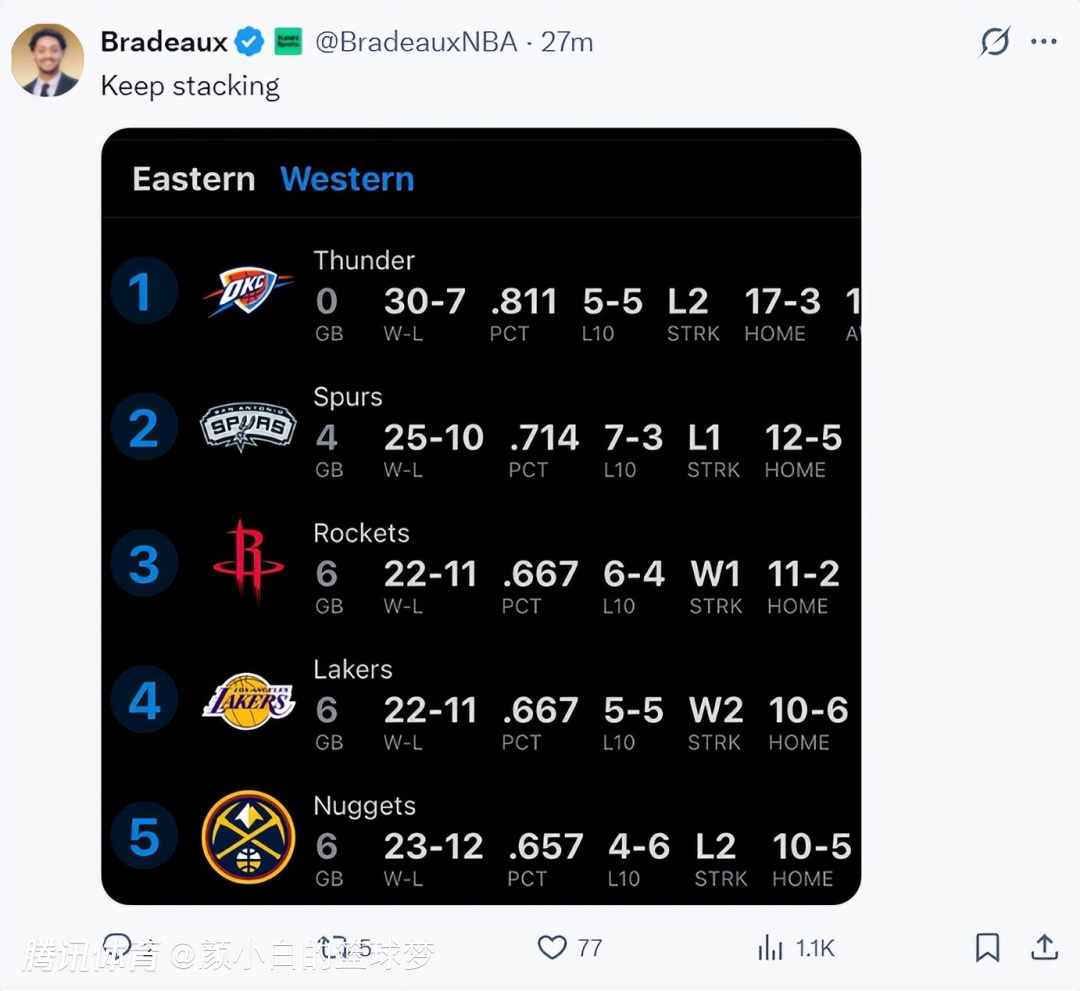
Task: Bookmark this tweet
Action: (x=987, y=947)
